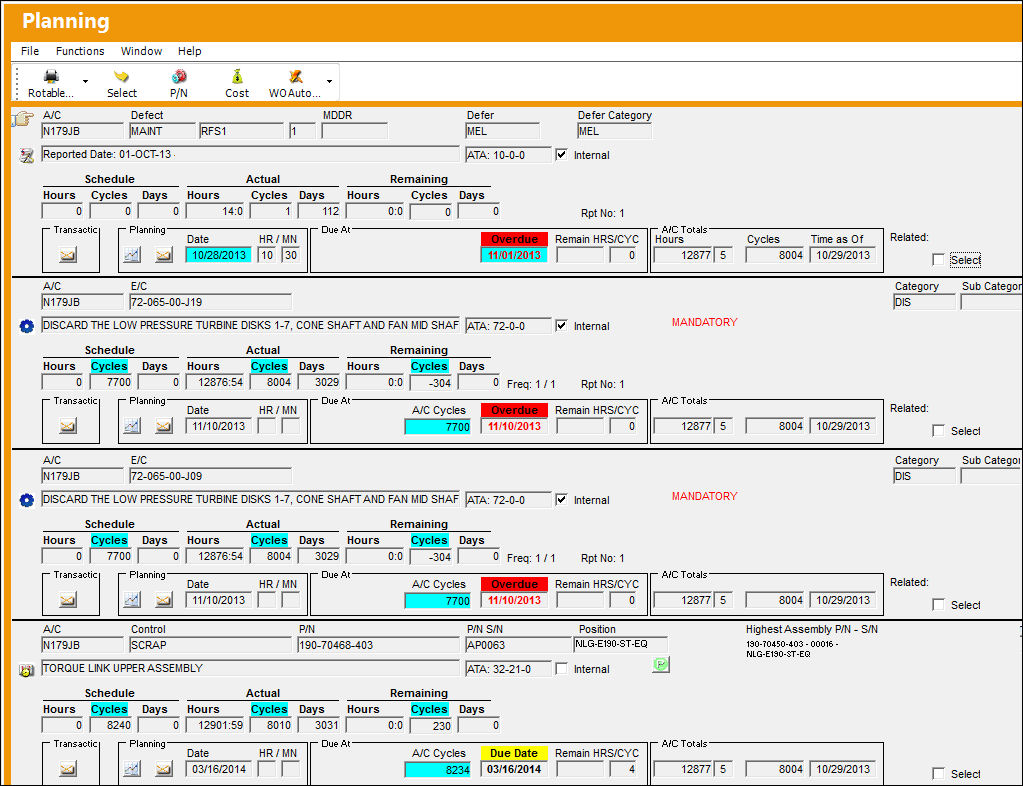The width and height of the screenshot is (1023, 786).
Task: Open the Functions menu
Action: coord(80,51)
